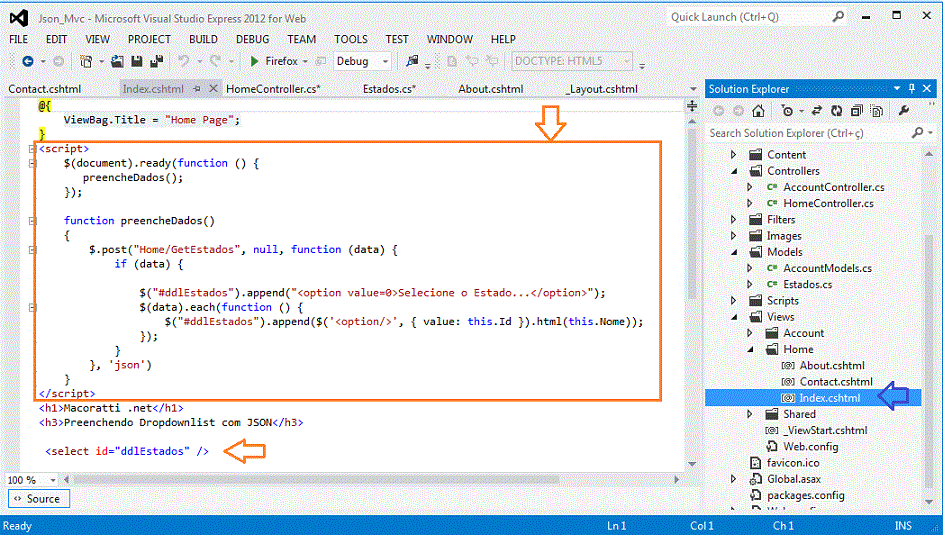This screenshot has width=943, height=535.
Task: Select Estados.cs in the Models folder
Action: (807, 284)
